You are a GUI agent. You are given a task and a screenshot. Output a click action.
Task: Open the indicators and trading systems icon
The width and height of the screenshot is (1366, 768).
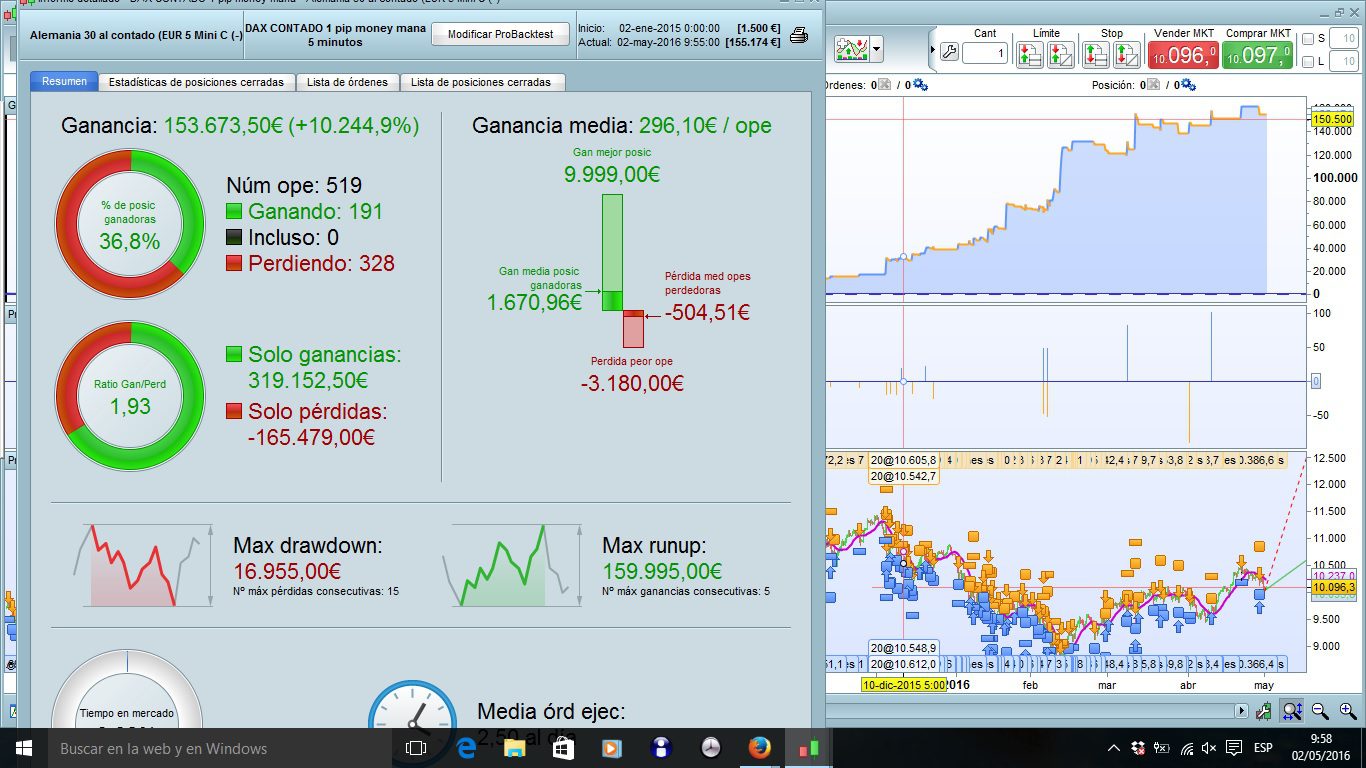(853, 48)
